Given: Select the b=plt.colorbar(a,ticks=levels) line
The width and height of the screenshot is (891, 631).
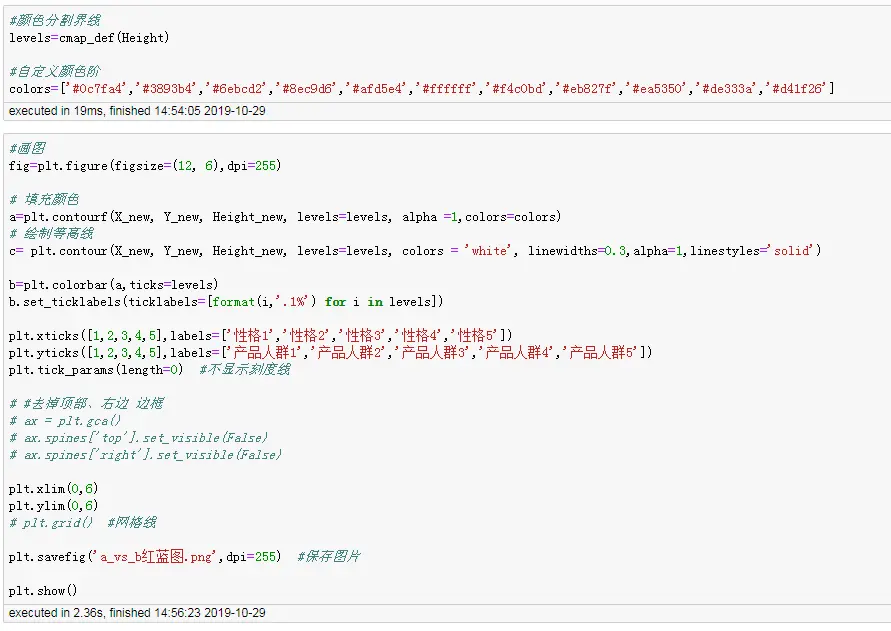Looking at the screenshot, I should 113,285.
